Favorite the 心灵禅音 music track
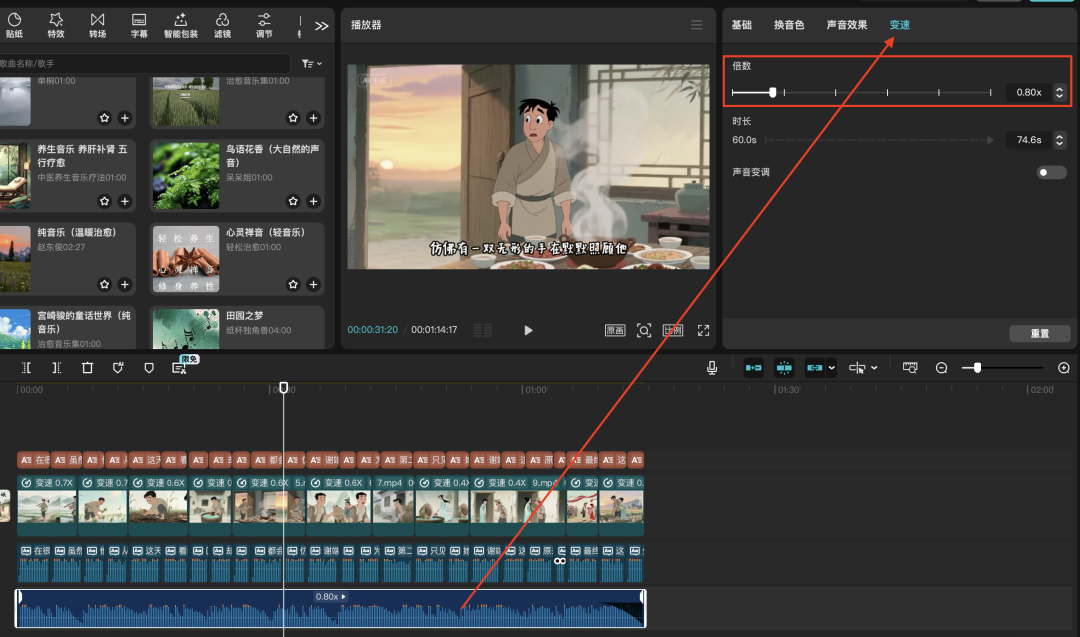 coord(293,285)
